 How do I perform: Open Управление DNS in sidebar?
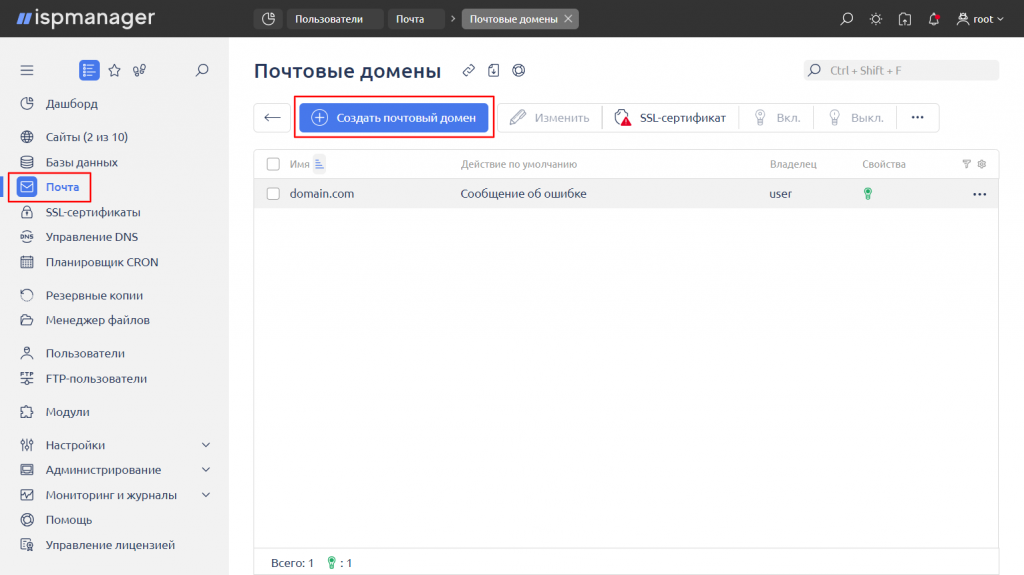coord(91,237)
